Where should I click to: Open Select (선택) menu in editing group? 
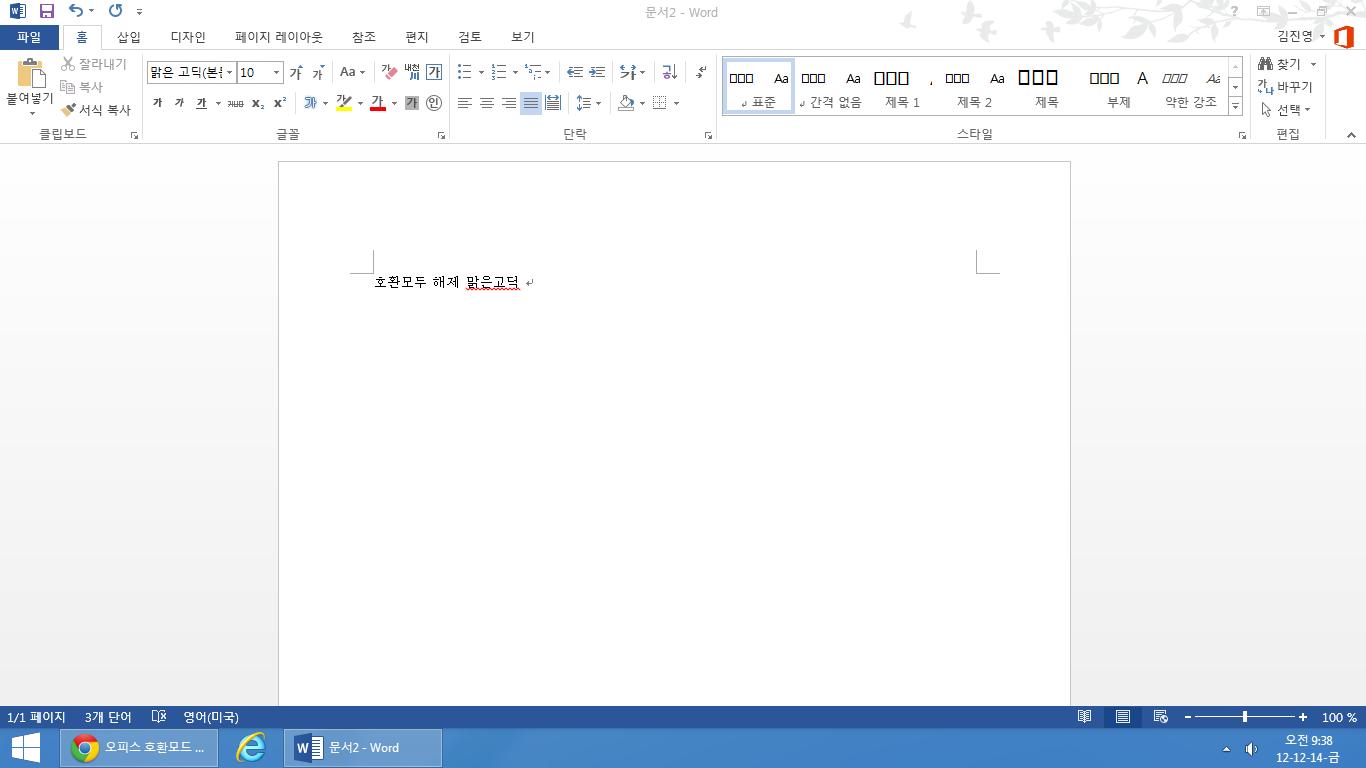tap(1285, 110)
